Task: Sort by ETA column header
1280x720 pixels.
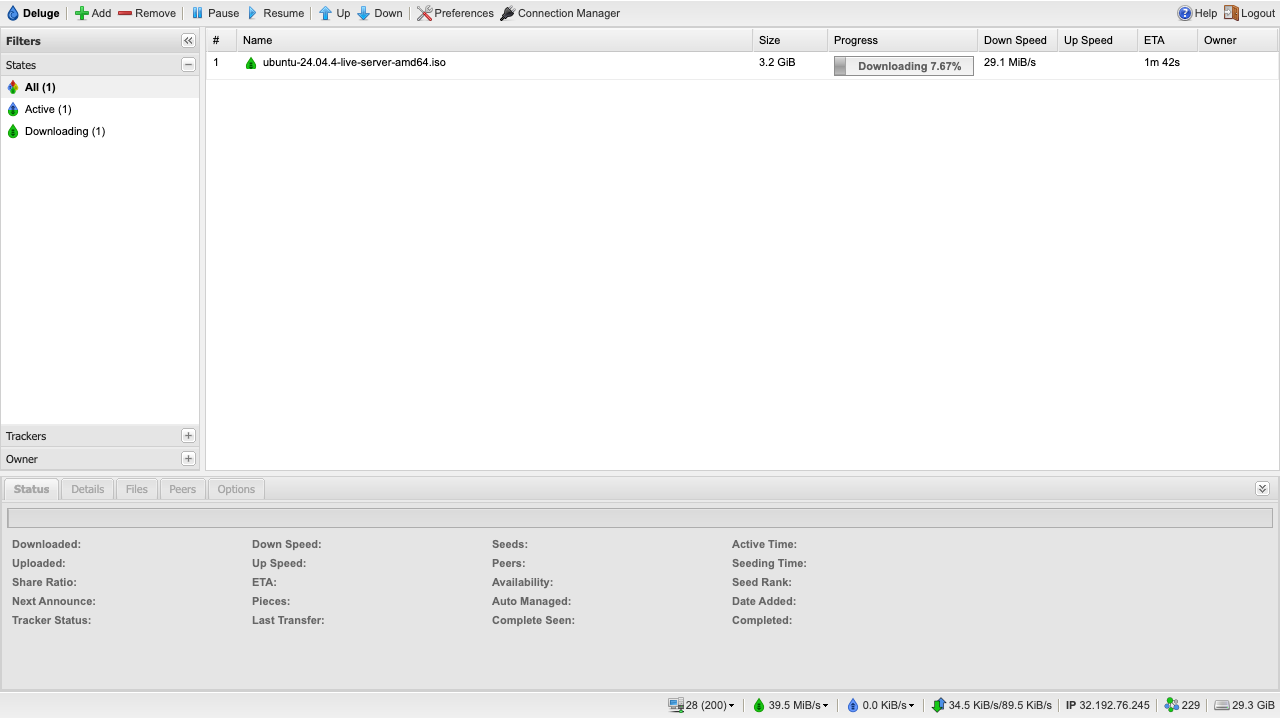Action: 1167,40
